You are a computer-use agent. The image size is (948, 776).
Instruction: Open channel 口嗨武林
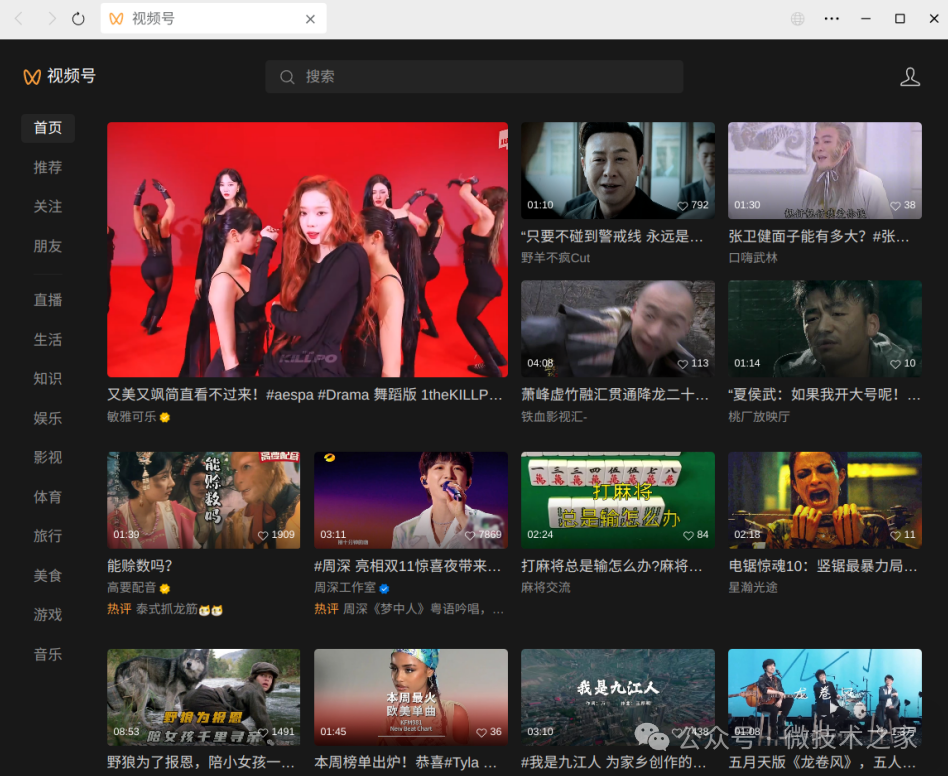coord(753,258)
